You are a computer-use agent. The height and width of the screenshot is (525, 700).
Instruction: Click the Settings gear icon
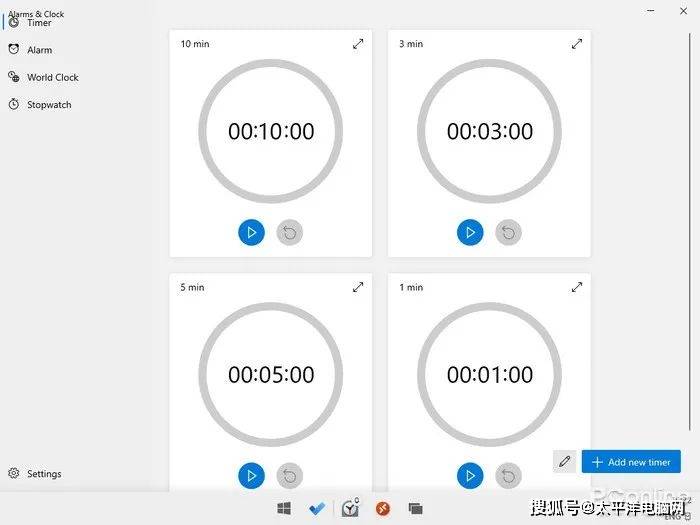(x=14, y=473)
